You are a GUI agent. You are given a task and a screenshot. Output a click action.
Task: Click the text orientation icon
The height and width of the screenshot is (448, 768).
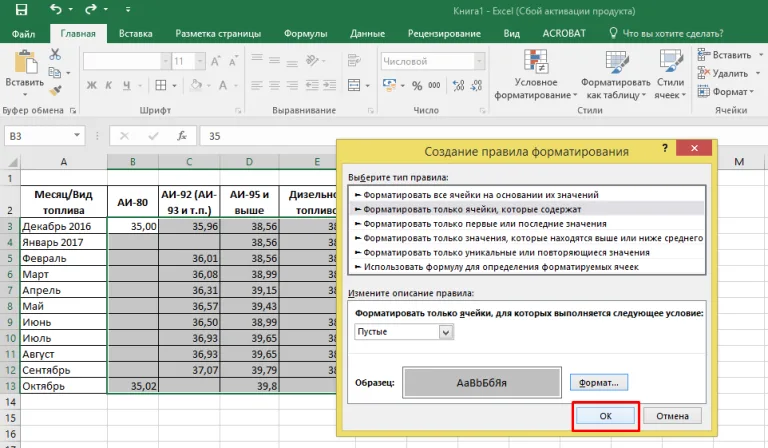312,61
